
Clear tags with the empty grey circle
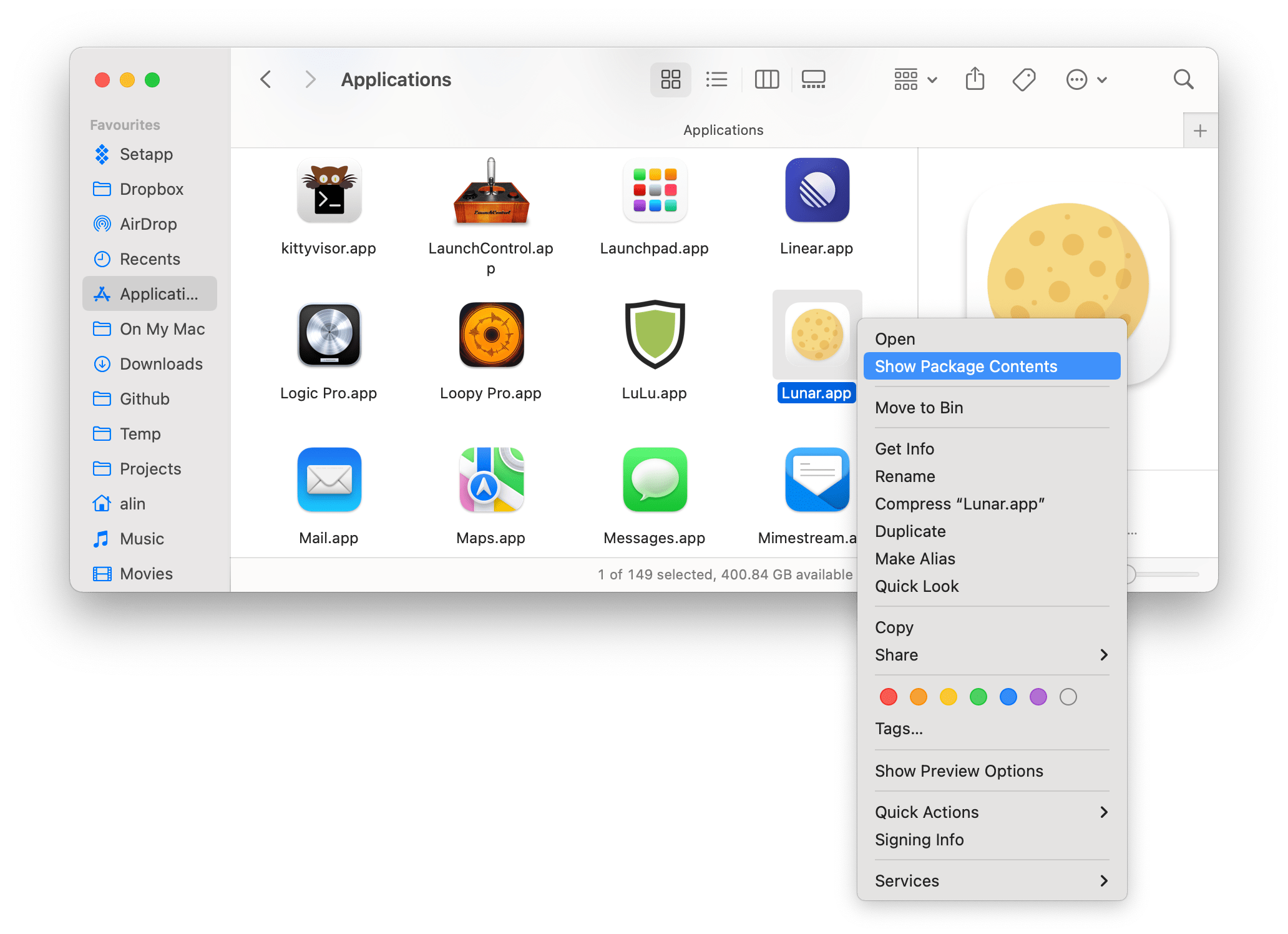point(1068,697)
